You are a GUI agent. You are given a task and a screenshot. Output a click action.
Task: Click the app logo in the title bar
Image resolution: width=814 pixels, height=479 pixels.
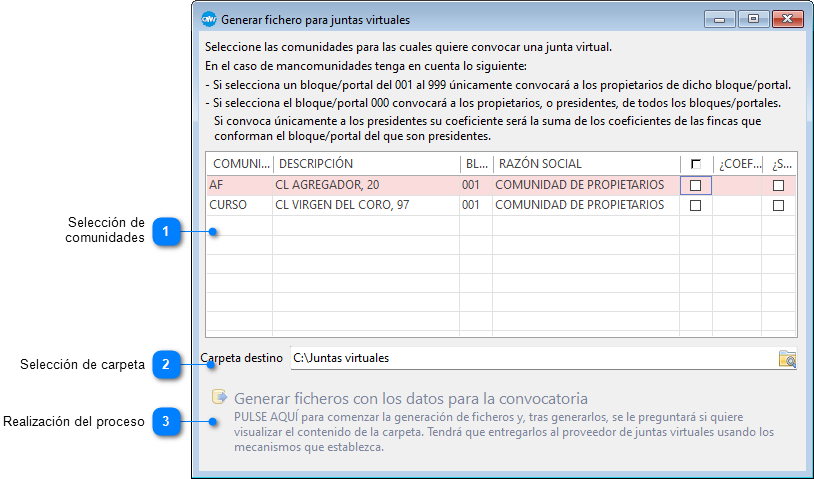(x=209, y=19)
